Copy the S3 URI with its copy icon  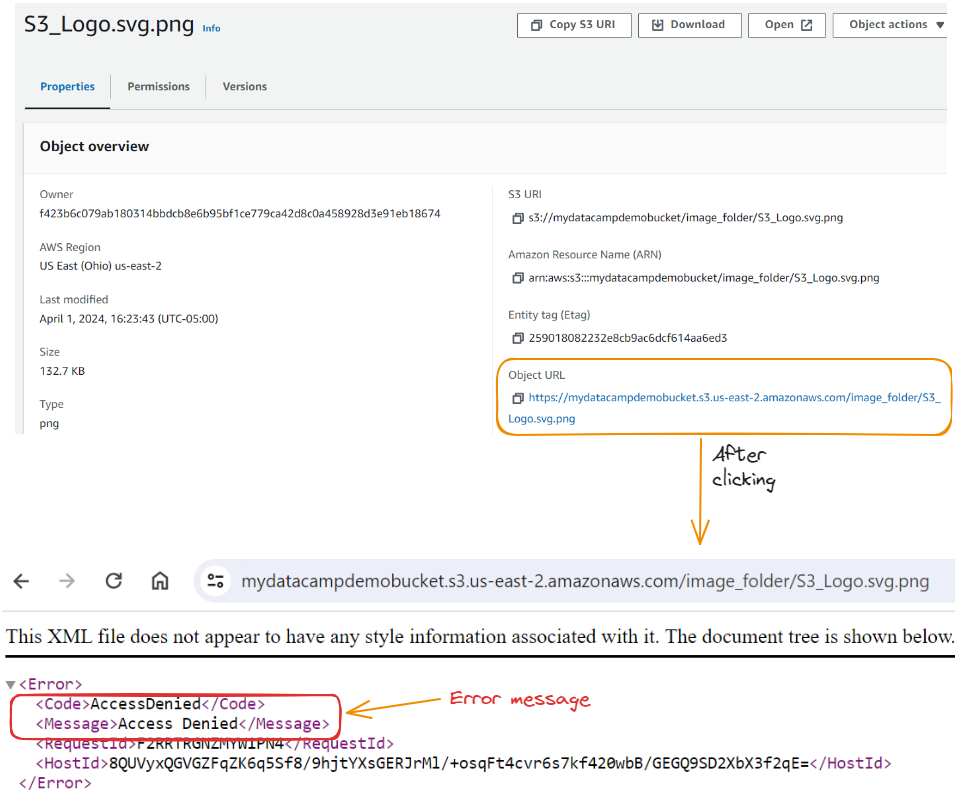tap(518, 218)
